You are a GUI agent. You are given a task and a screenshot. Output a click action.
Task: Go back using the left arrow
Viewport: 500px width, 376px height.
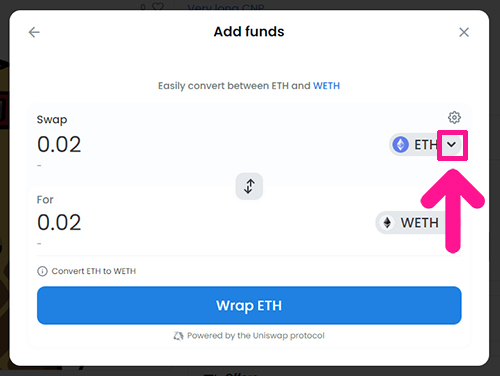pos(34,32)
